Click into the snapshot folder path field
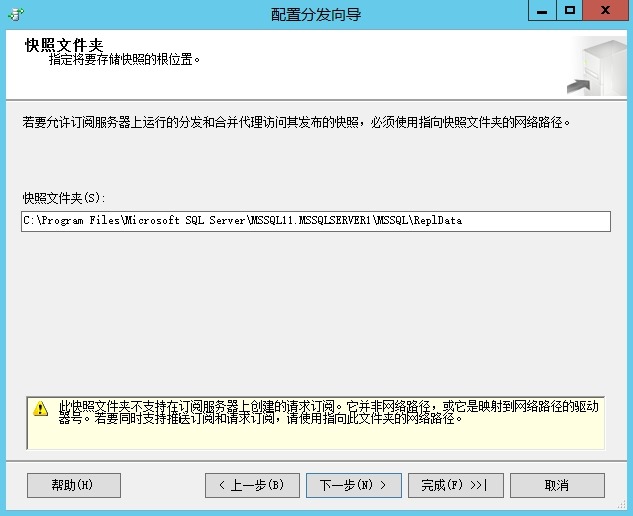The height and width of the screenshot is (516, 633). [316, 221]
